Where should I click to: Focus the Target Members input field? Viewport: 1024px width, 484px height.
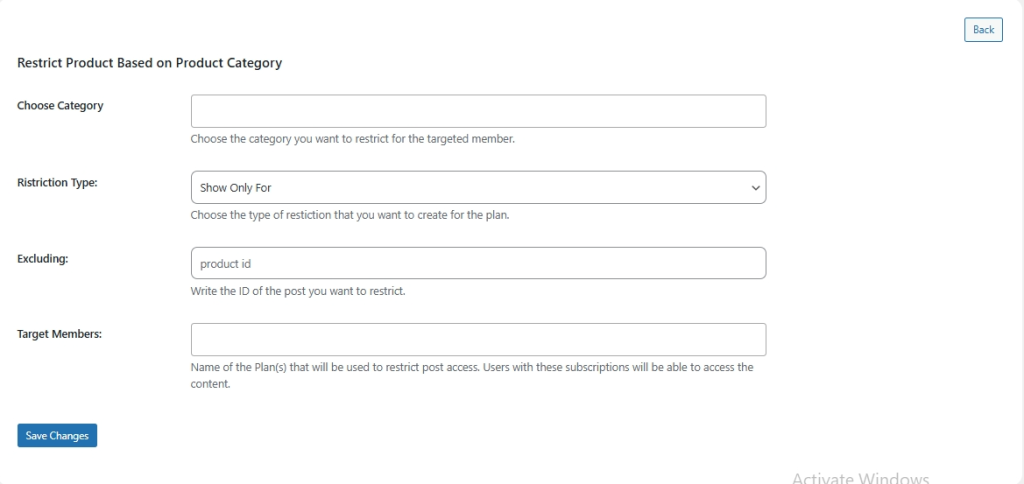point(478,339)
